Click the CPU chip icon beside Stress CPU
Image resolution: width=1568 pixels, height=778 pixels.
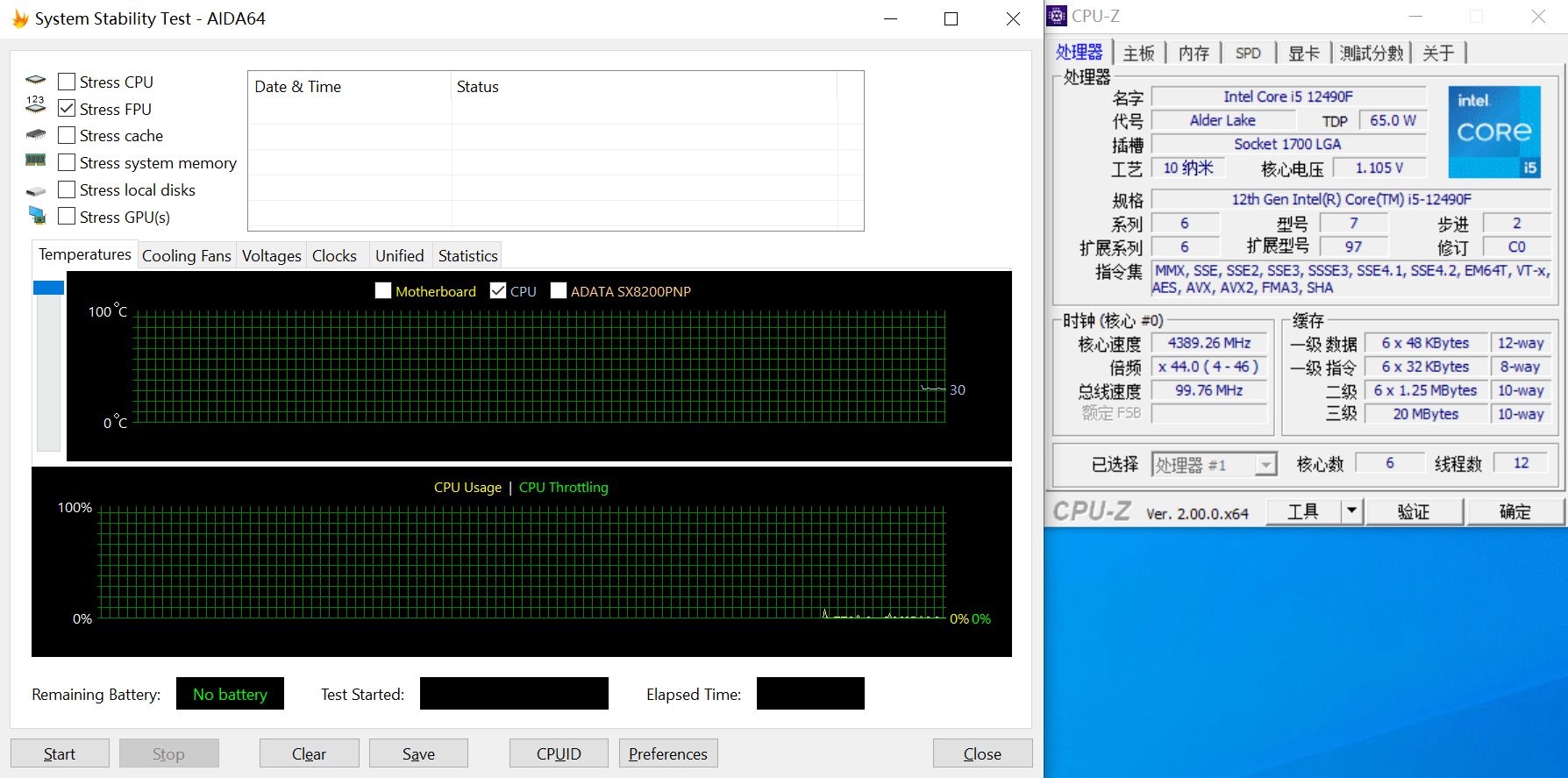[36, 81]
